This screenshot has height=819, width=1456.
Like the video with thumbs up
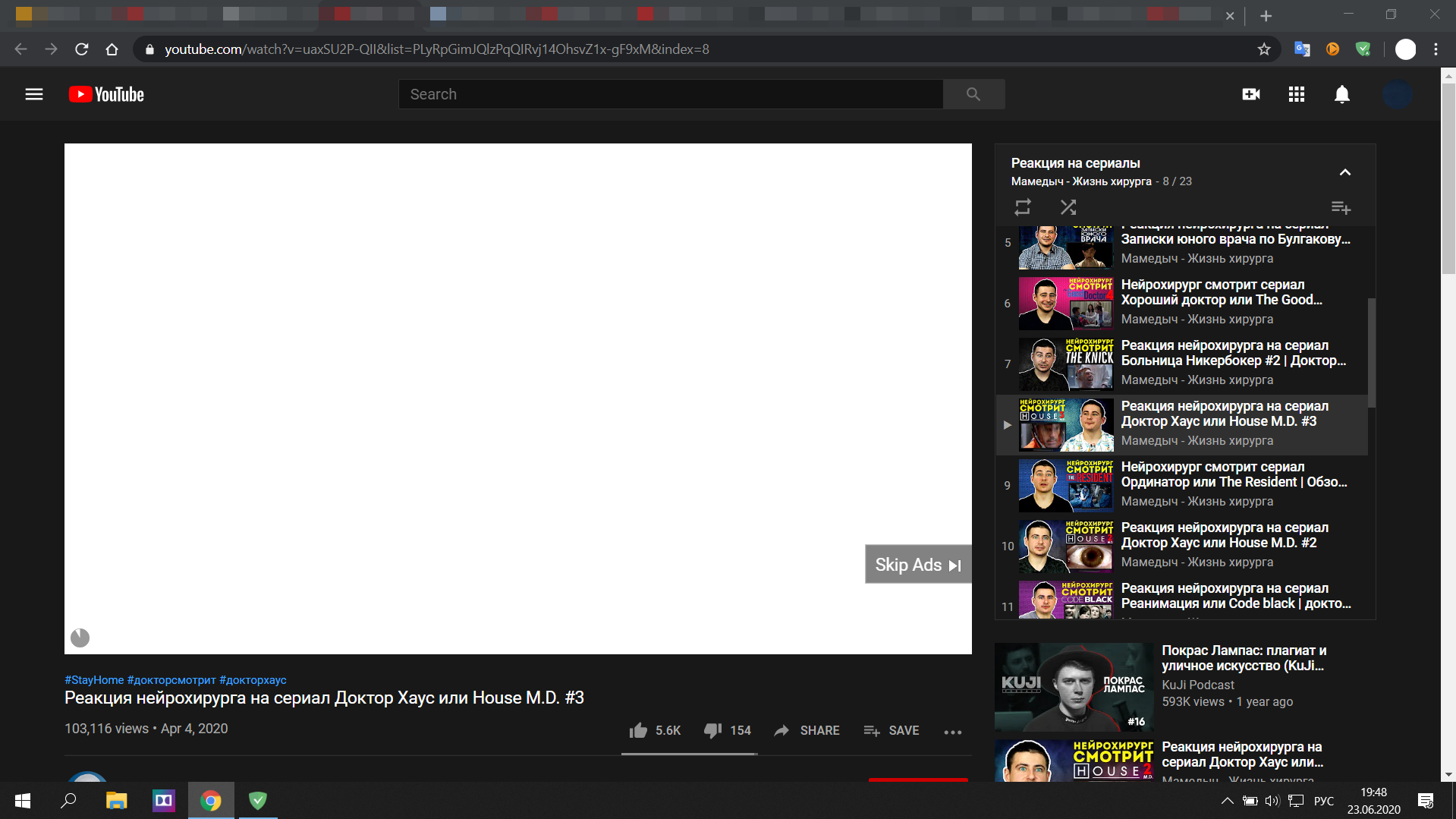[655, 730]
